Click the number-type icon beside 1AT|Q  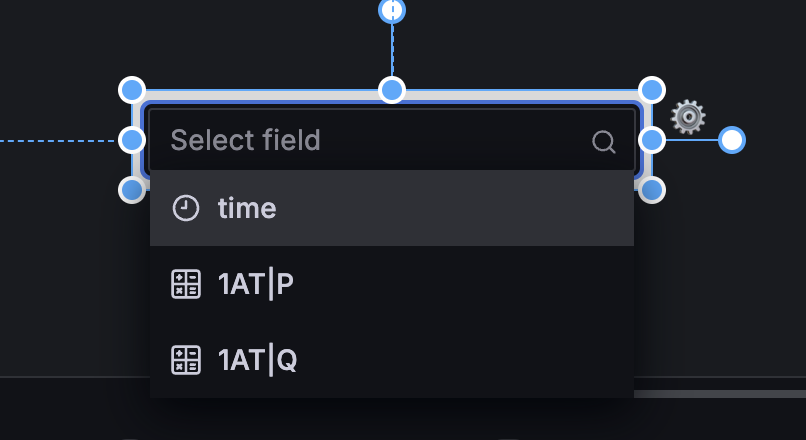tap(186, 360)
